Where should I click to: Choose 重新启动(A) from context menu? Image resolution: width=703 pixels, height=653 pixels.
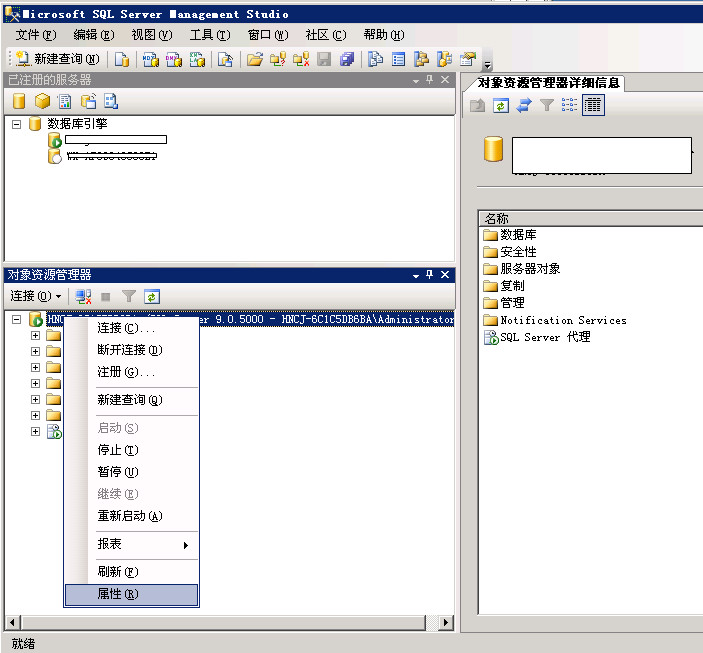(x=131, y=516)
